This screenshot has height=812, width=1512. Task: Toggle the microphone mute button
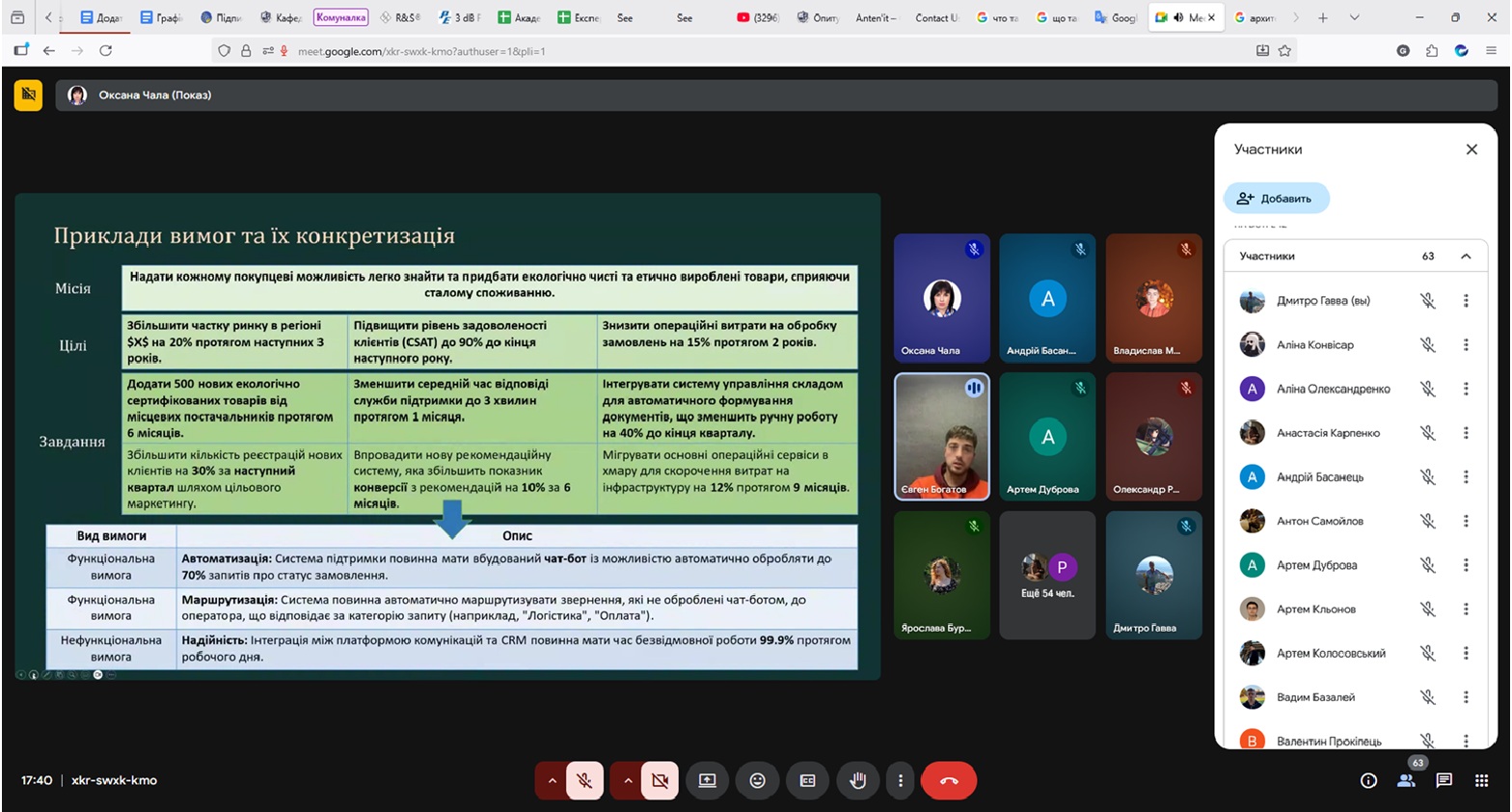584,780
